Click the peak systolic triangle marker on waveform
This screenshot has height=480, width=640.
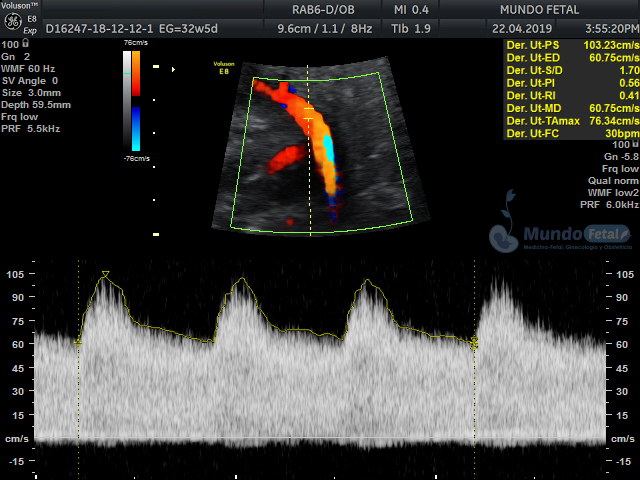105,274
